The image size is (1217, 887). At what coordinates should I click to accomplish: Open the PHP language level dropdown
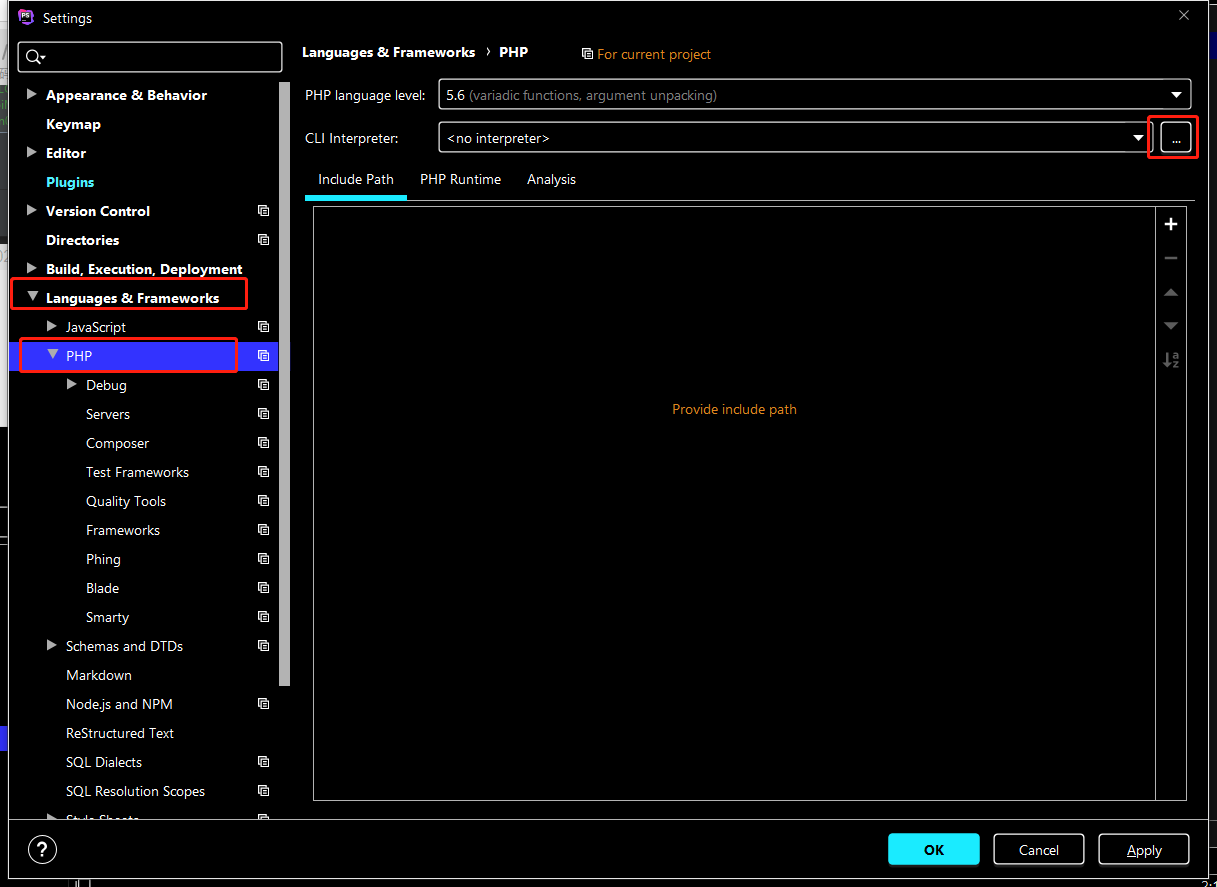(x=814, y=95)
